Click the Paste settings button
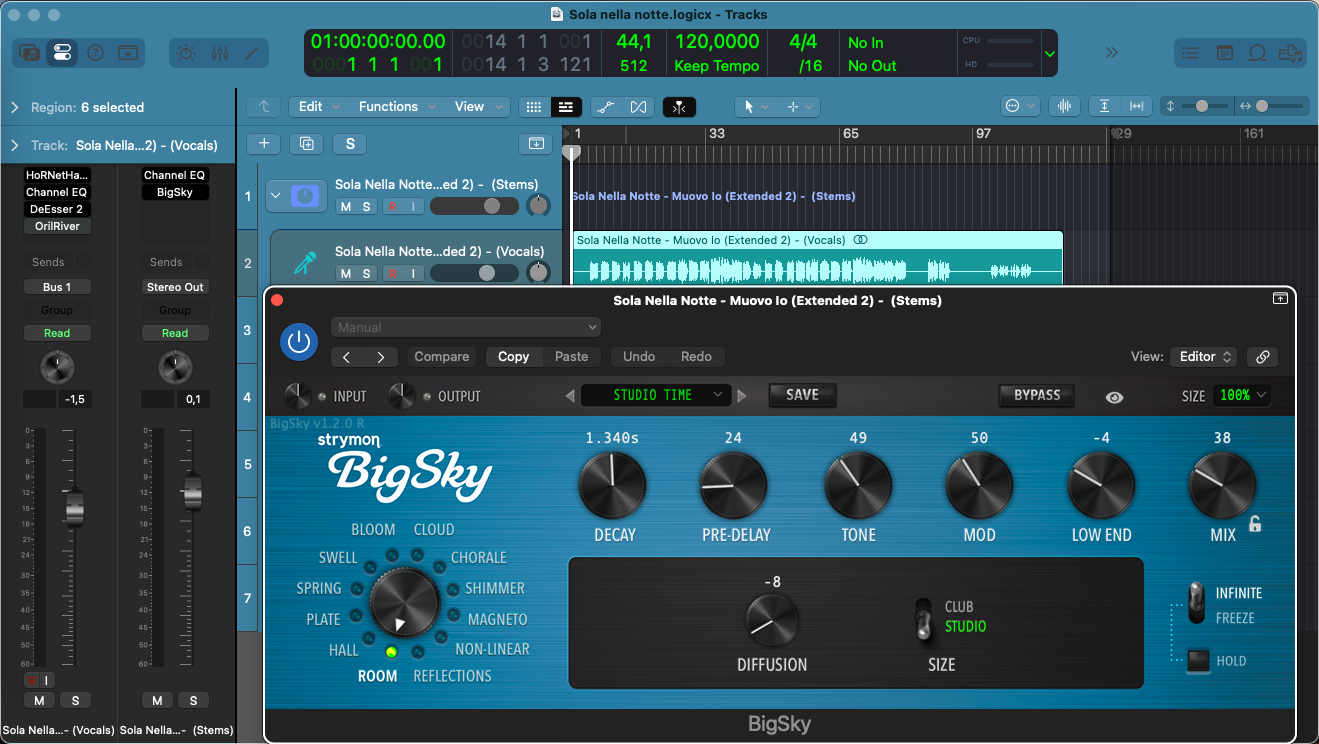1319x744 pixels. coord(572,357)
